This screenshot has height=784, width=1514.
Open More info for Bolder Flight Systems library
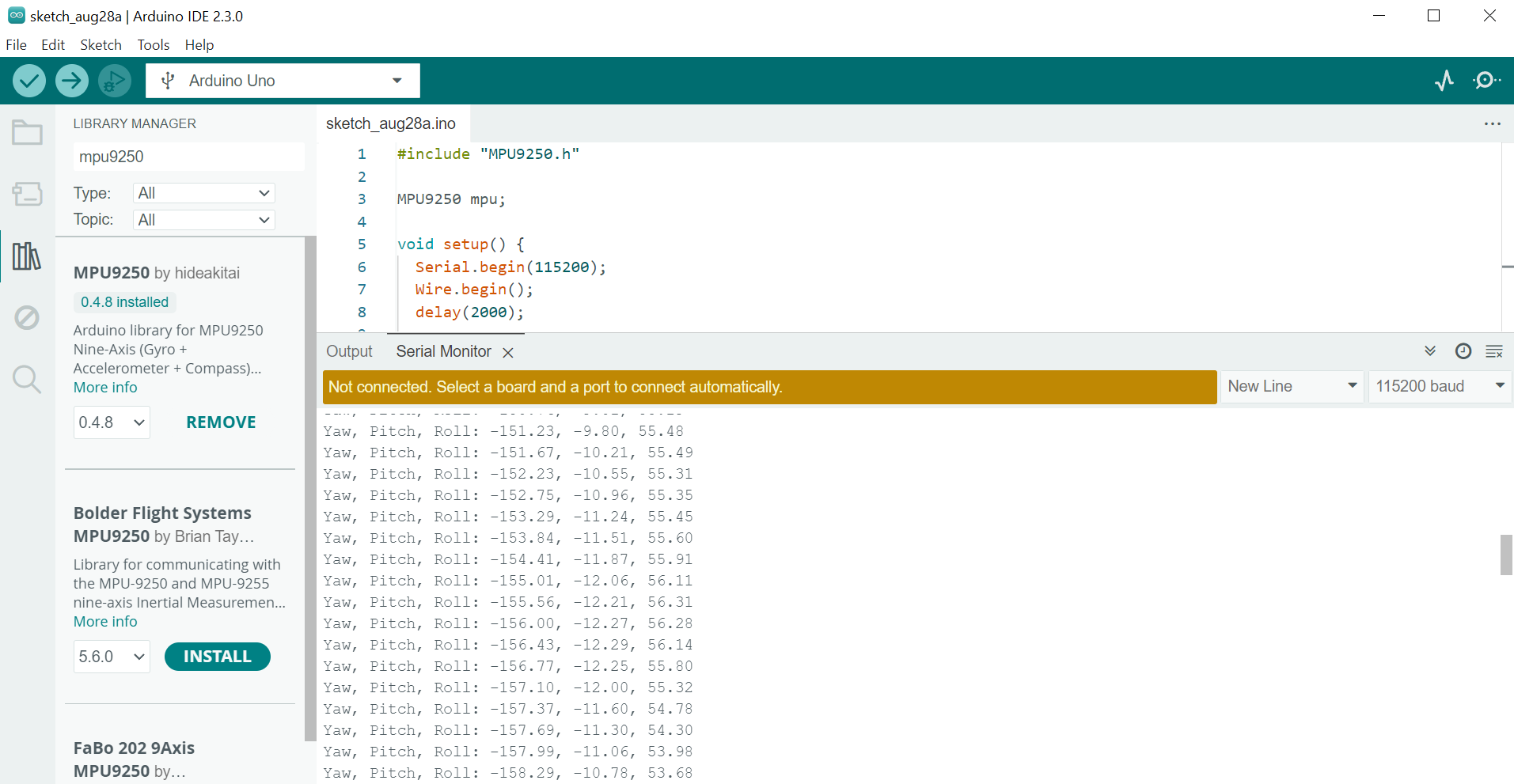(105, 622)
